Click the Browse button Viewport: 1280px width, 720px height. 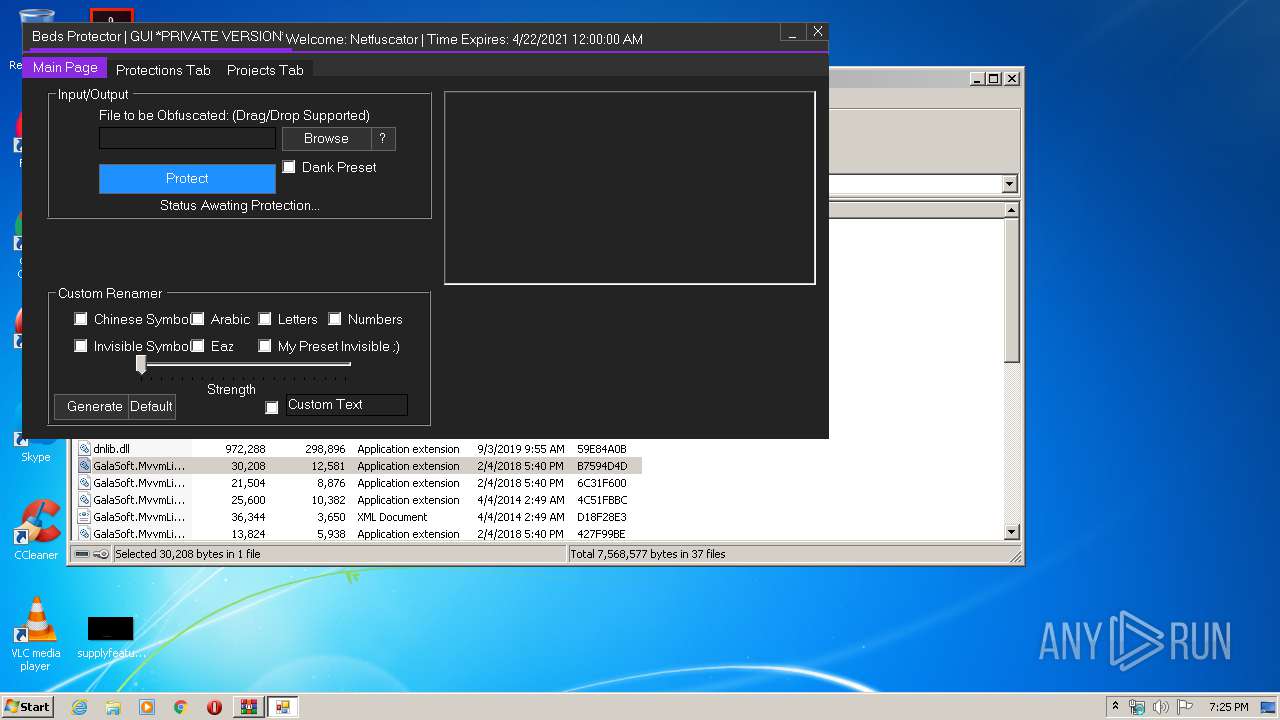[x=326, y=139]
